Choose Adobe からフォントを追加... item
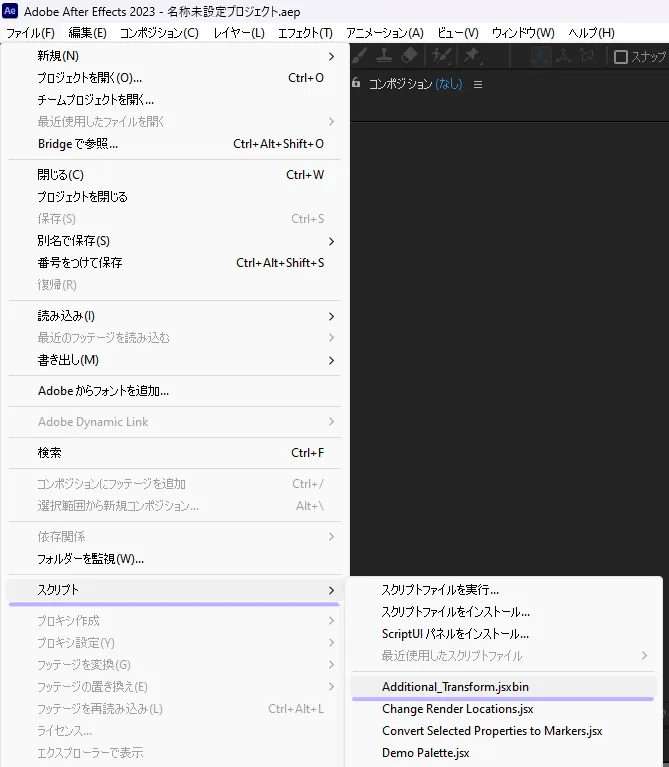 pos(175,391)
